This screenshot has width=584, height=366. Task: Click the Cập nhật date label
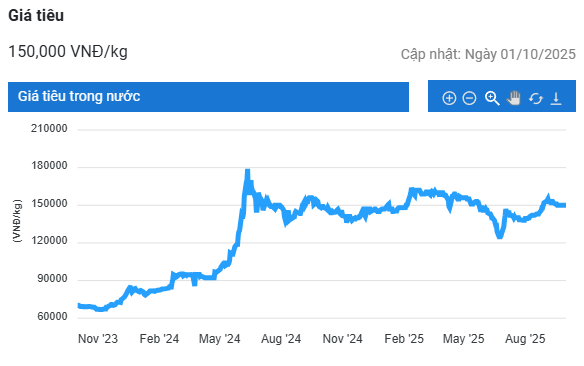click(488, 54)
